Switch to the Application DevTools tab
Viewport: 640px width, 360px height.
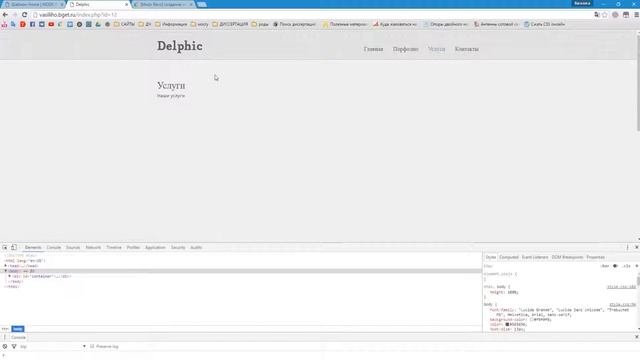click(155, 247)
